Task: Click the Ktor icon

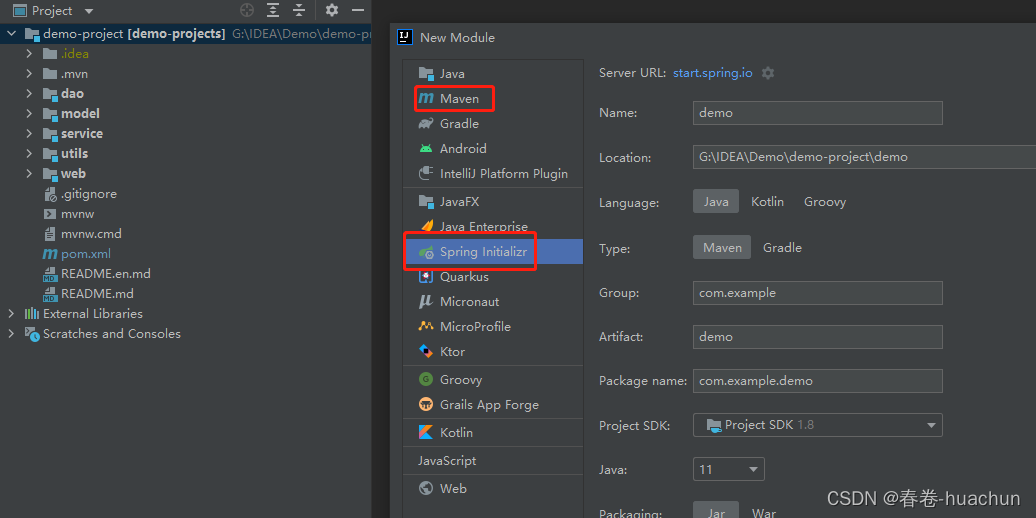Action: 426,352
